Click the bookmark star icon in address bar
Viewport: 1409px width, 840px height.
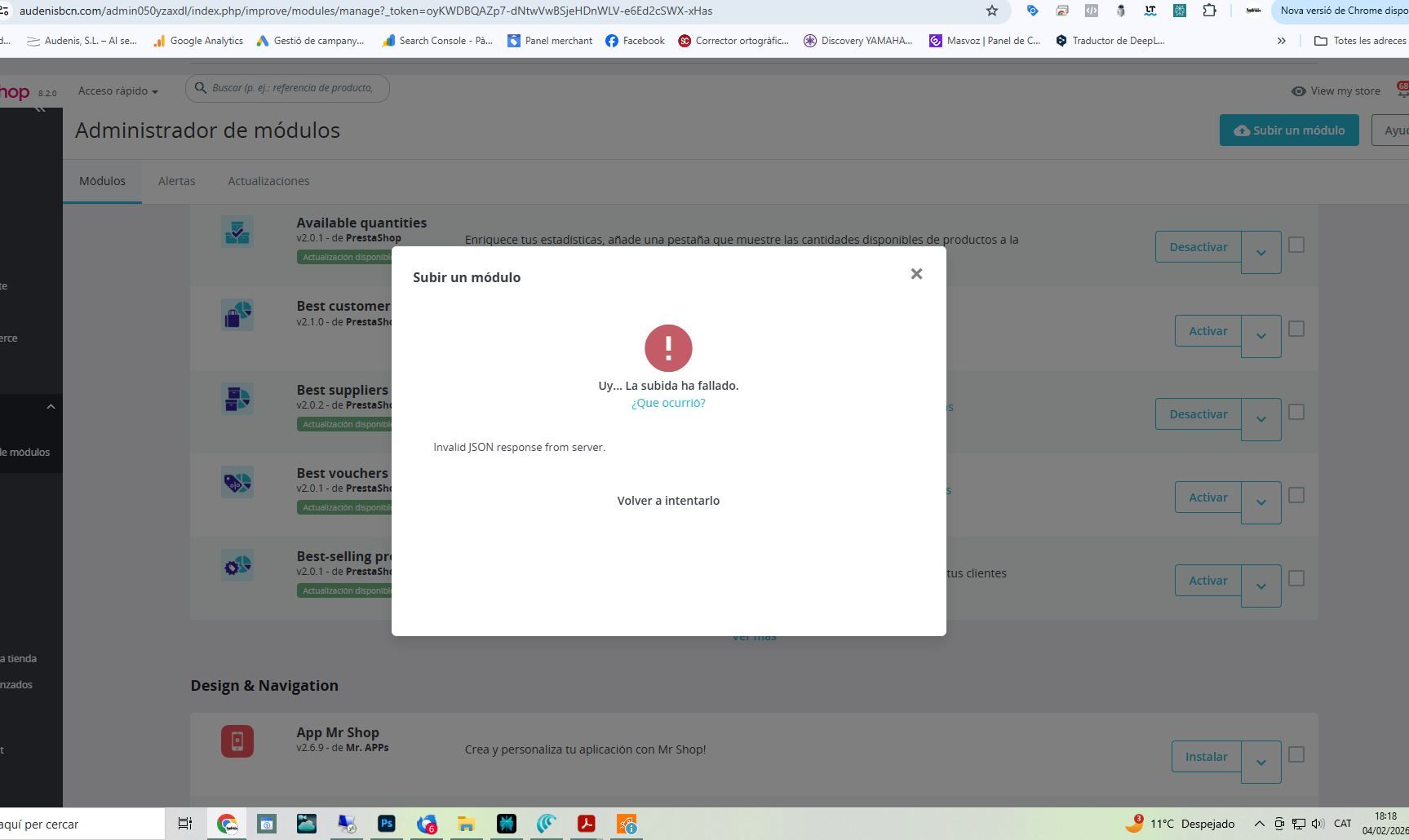[992, 11]
